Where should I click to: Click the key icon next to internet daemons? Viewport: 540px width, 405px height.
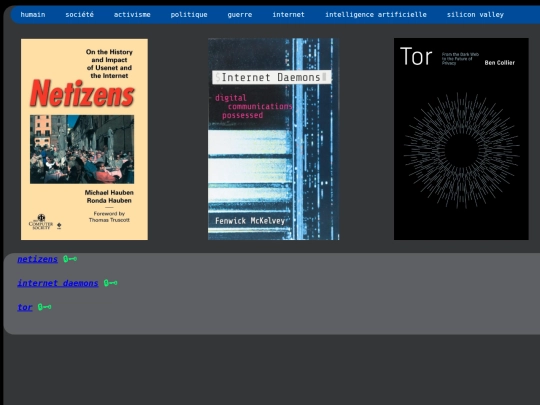click(x=111, y=283)
